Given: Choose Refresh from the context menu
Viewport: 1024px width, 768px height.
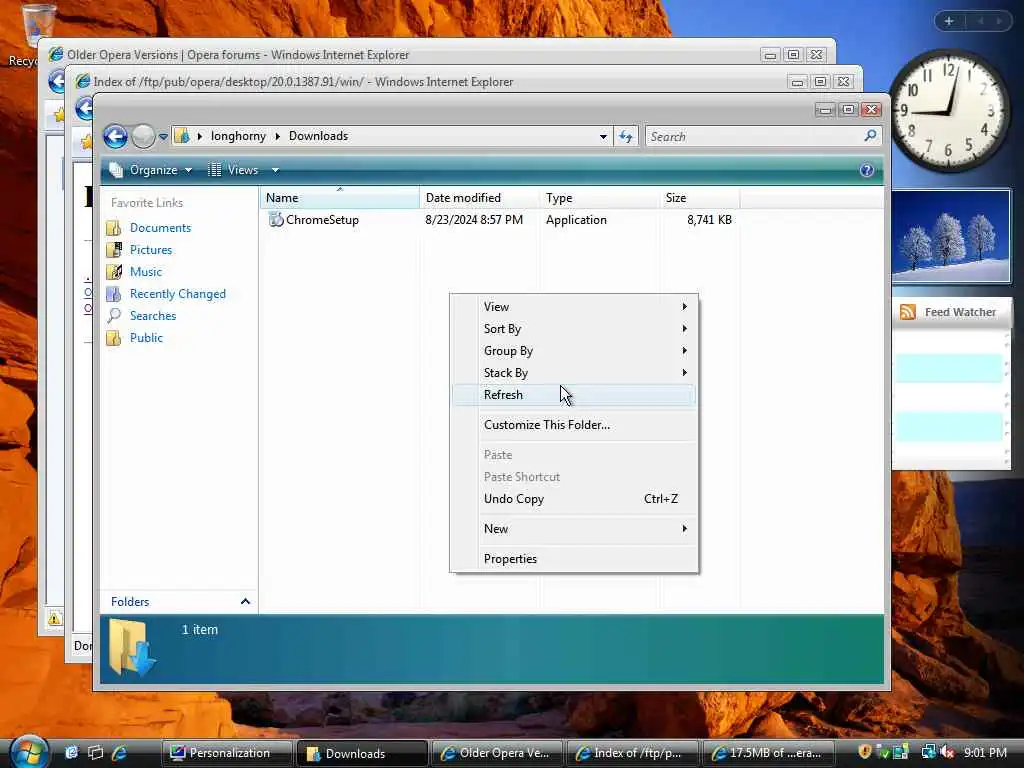Looking at the screenshot, I should pos(573,395).
